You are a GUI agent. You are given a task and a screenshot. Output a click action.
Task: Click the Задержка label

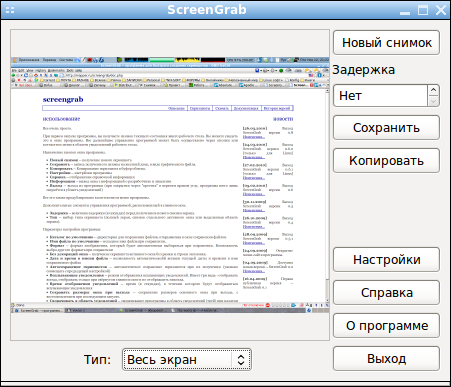click(x=364, y=70)
